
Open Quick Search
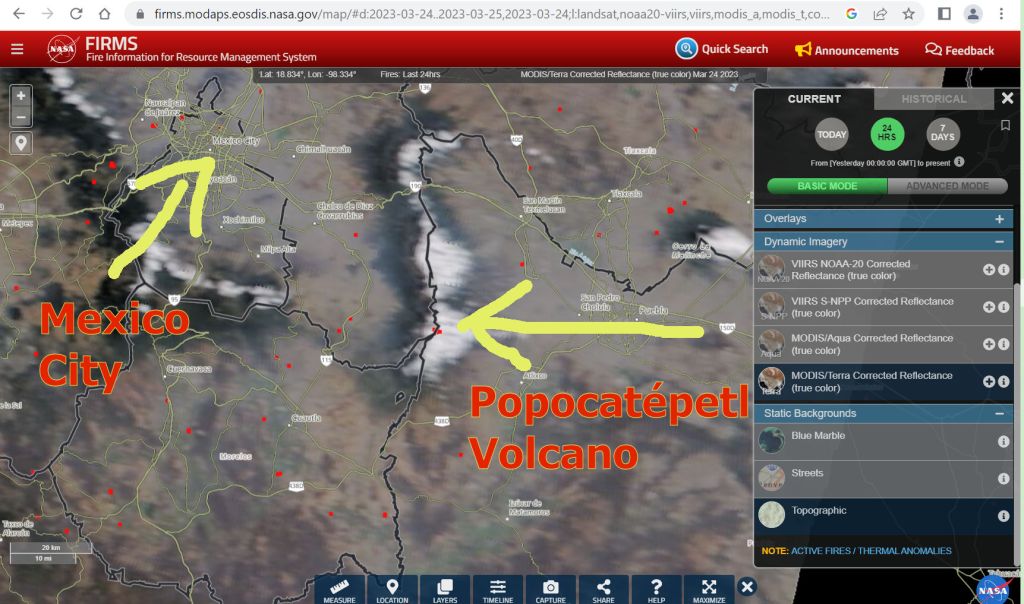722,49
